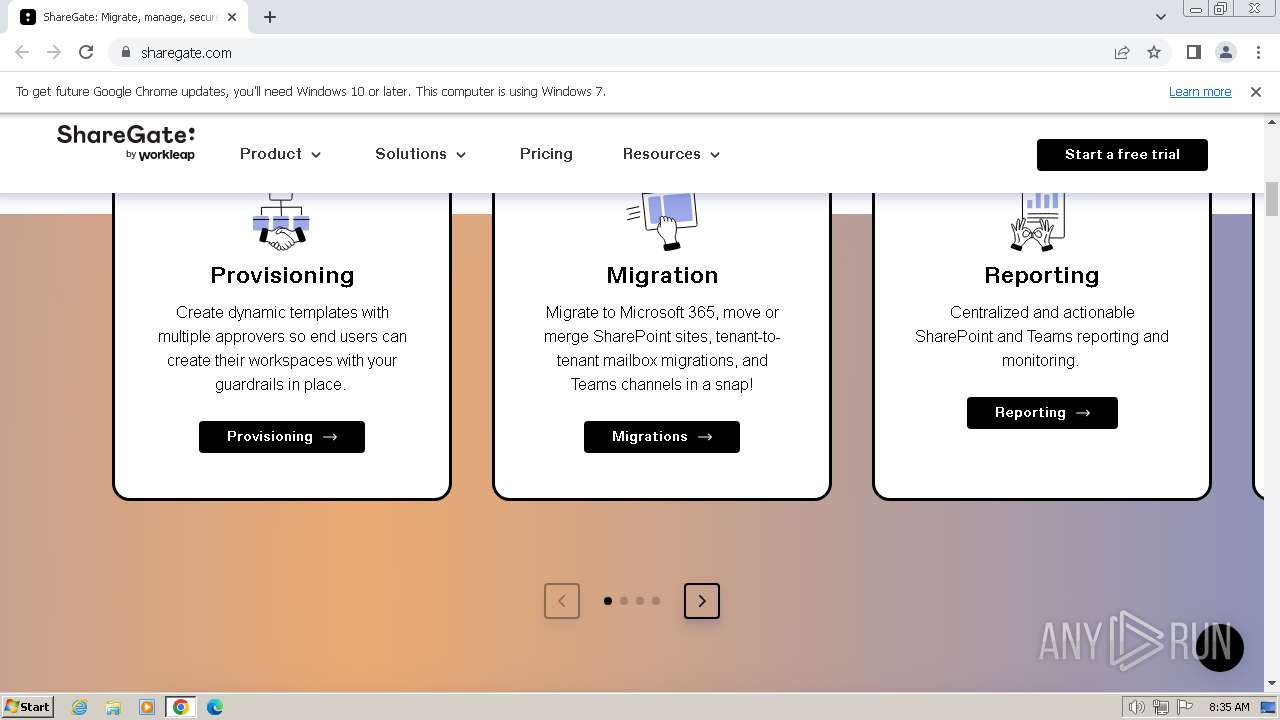Click the Reporting chart illustration

(1038, 221)
